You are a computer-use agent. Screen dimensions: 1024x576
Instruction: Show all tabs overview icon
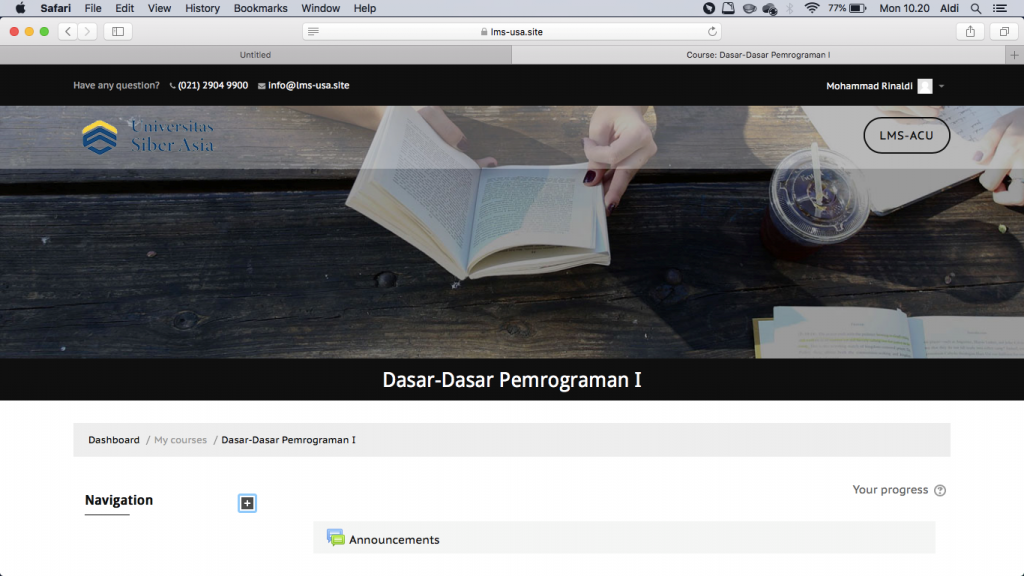click(x=1004, y=31)
